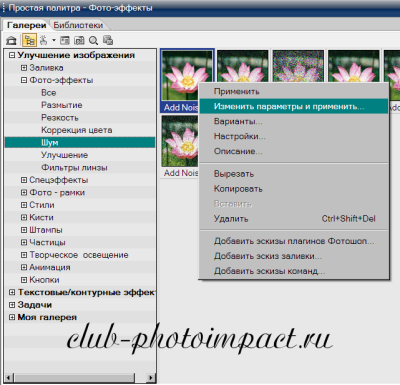The height and width of the screenshot is (385, 400).
Task: Expand the Текстовые/контурные эффекты node
Action: pyautogui.click(x=12, y=292)
